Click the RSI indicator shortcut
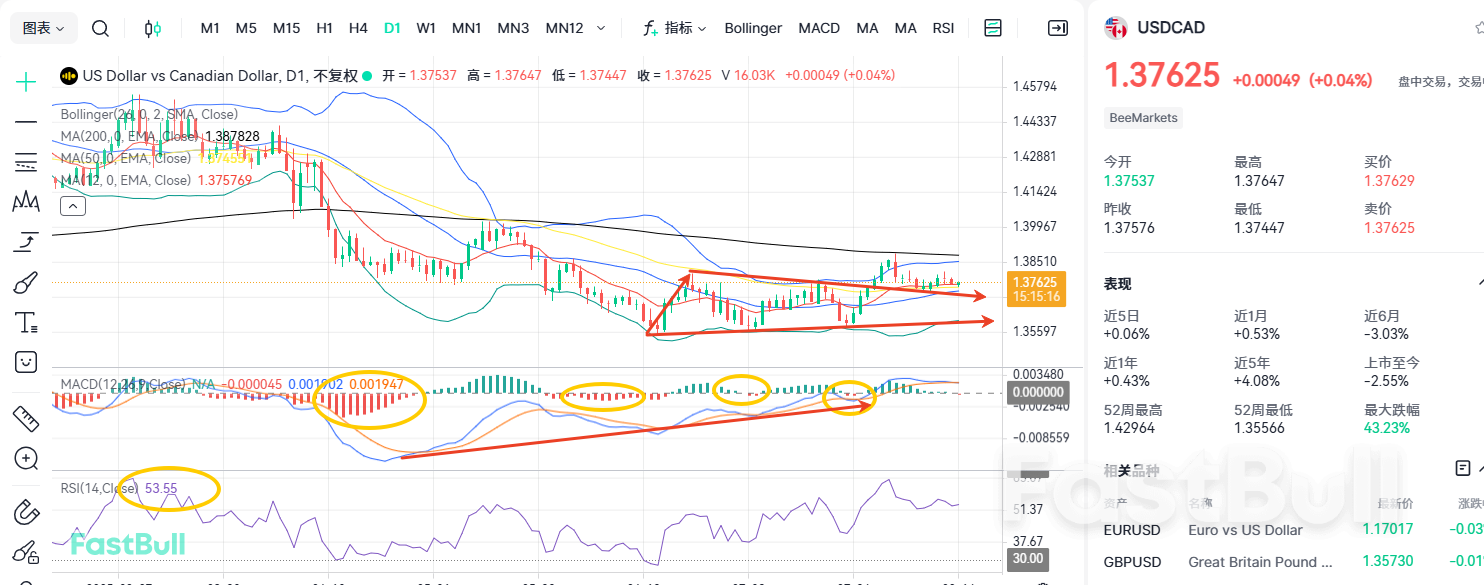The height and width of the screenshot is (585, 1484). [x=943, y=28]
